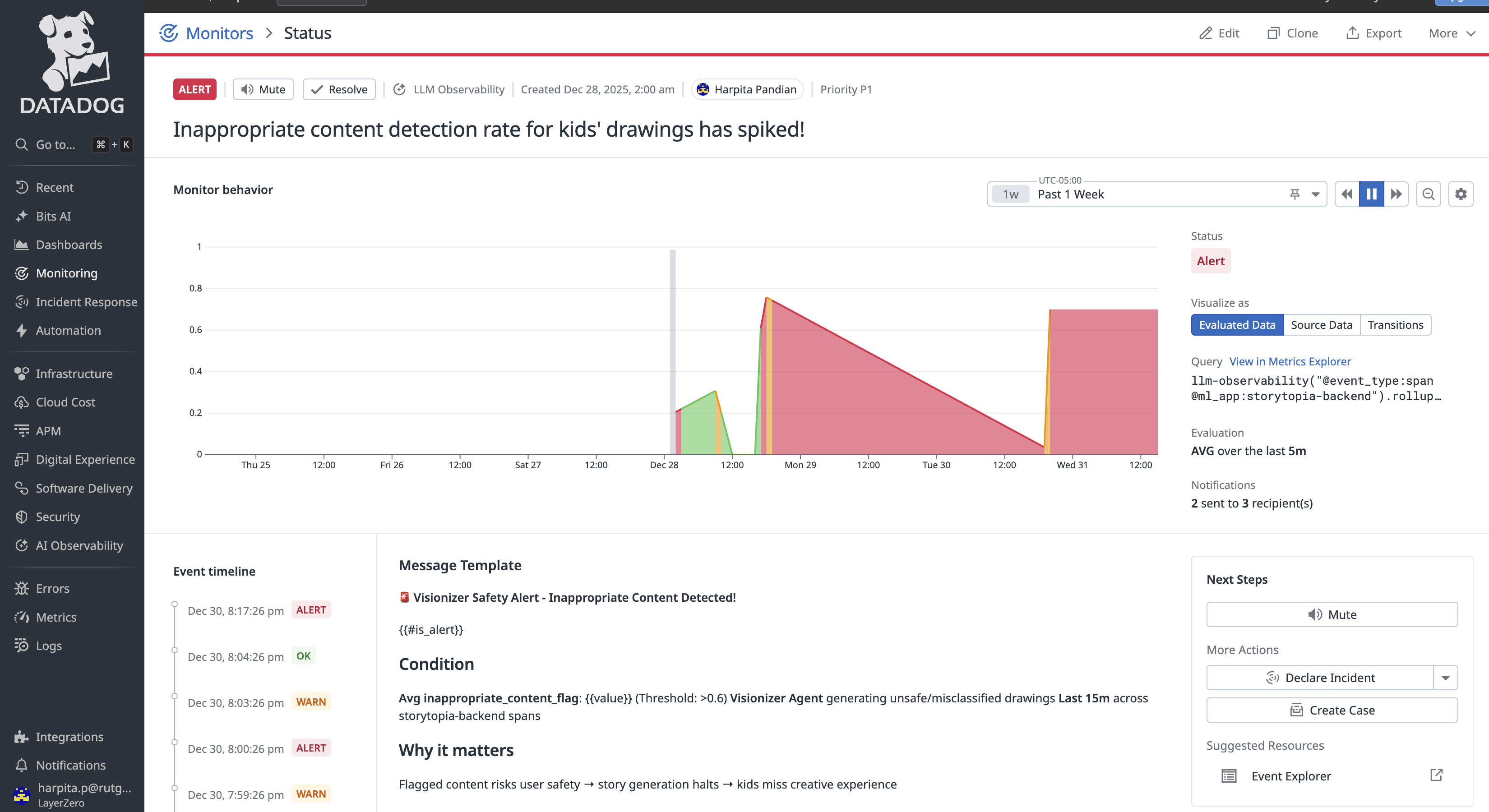
Task: Open Dashboards in the sidebar
Action: (69, 245)
